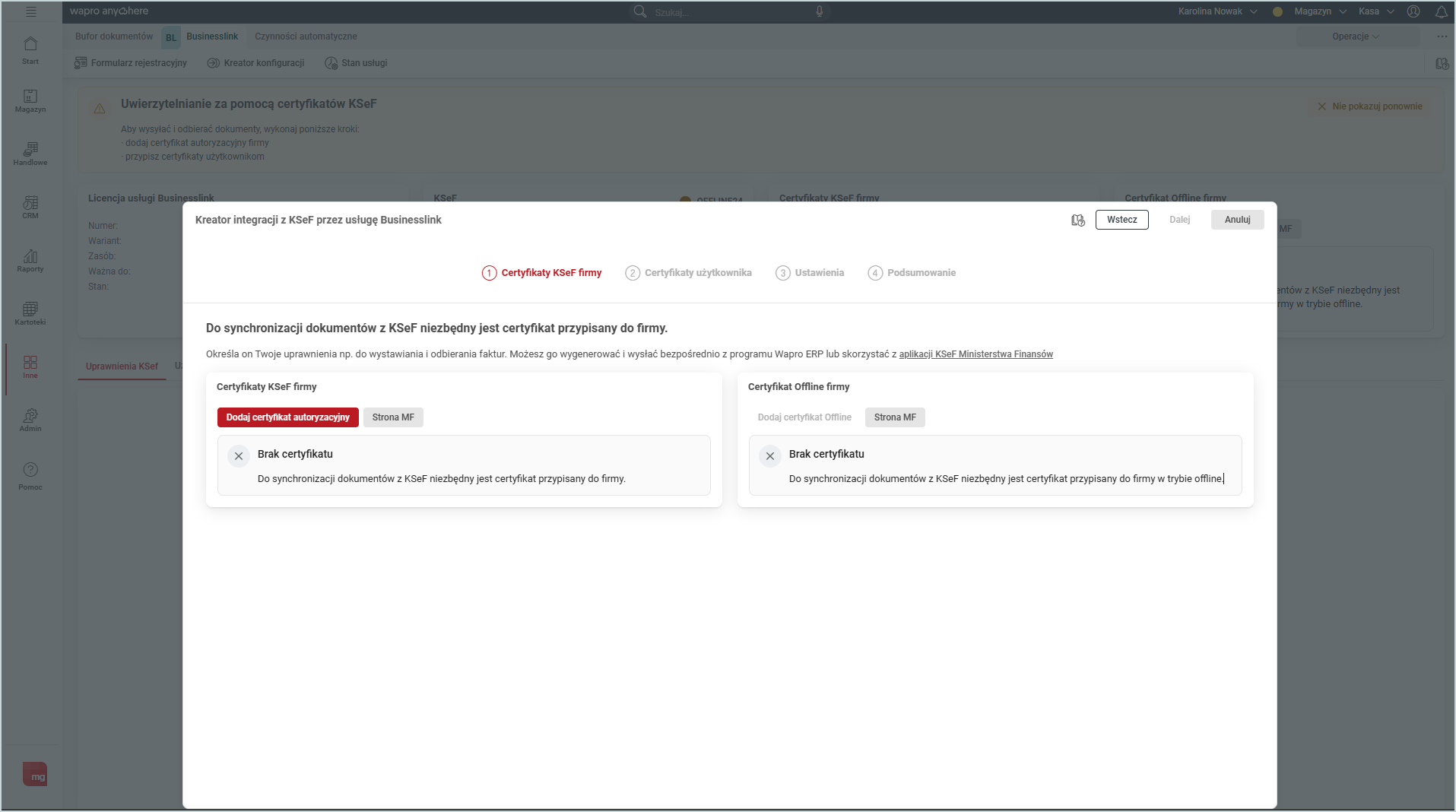This screenshot has height=812, width=1456.
Task: Open the three-dots more options menu
Action: [1442, 36]
